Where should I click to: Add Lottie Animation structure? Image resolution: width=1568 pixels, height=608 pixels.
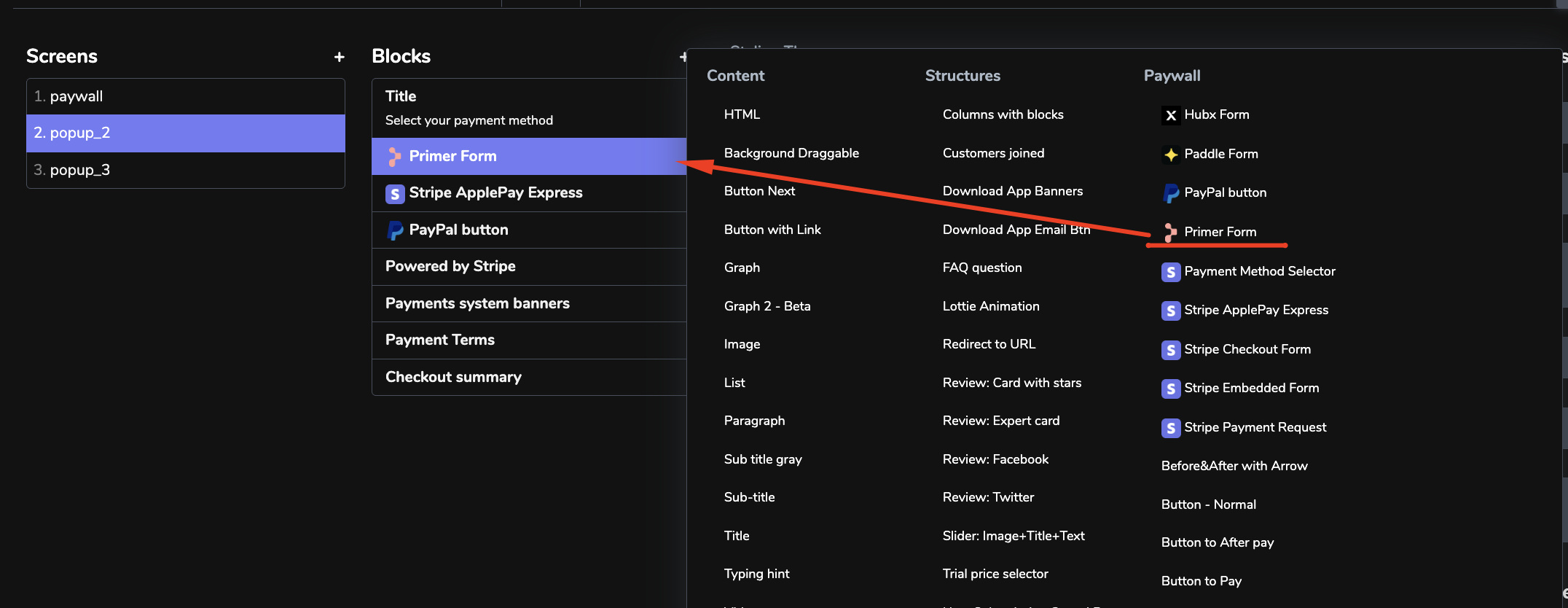[991, 306]
